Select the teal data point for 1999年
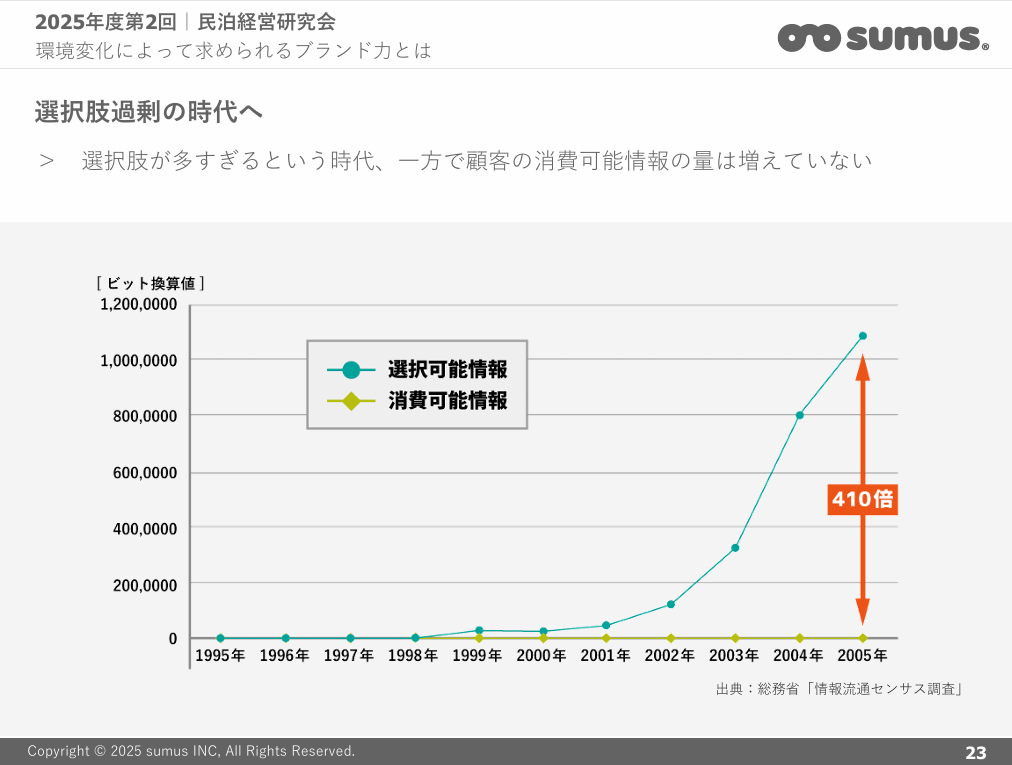The image size is (1012, 765). [479, 630]
